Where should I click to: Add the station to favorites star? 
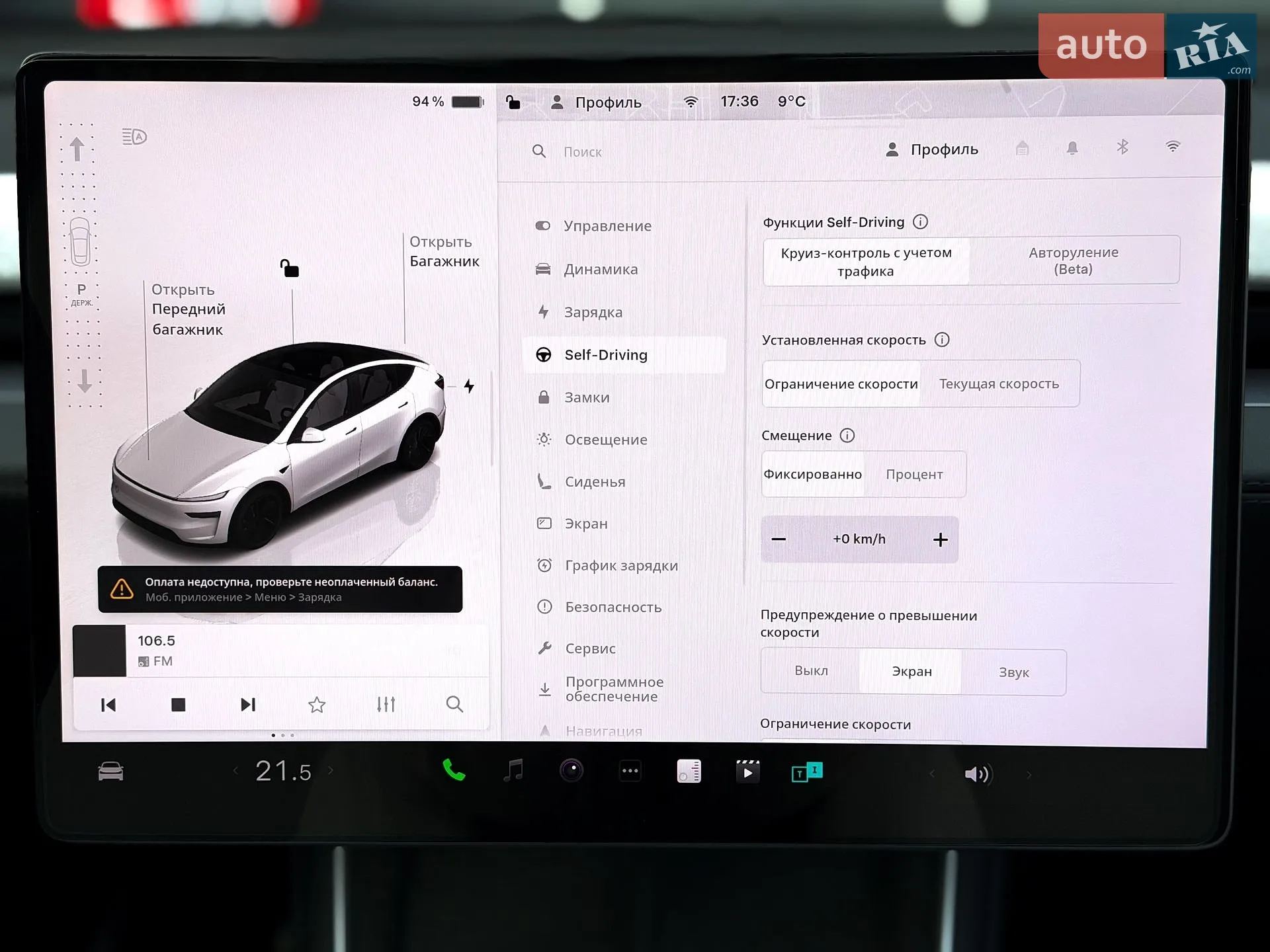pos(317,705)
